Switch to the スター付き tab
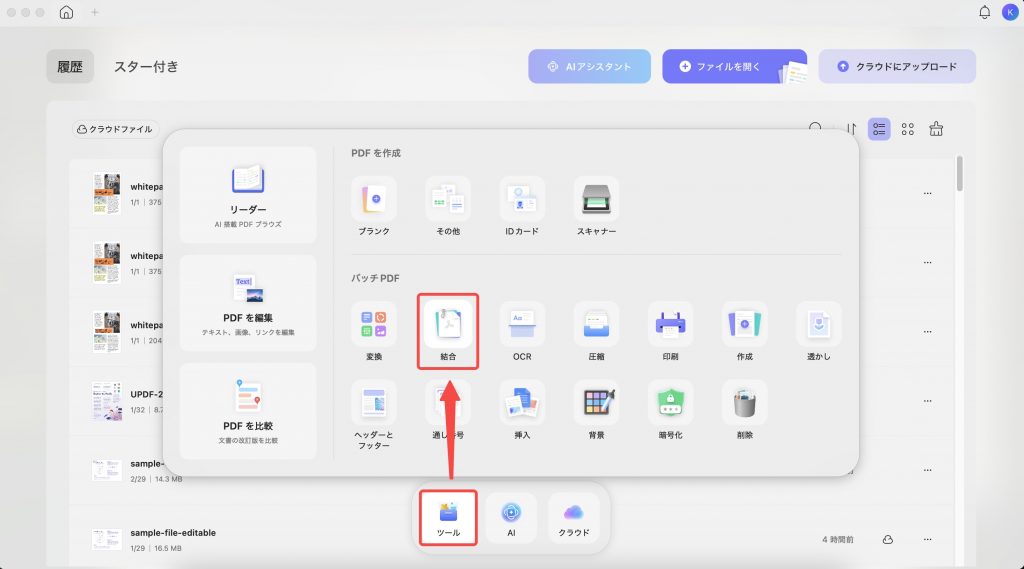Viewport: 1024px width, 569px height. [146, 66]
